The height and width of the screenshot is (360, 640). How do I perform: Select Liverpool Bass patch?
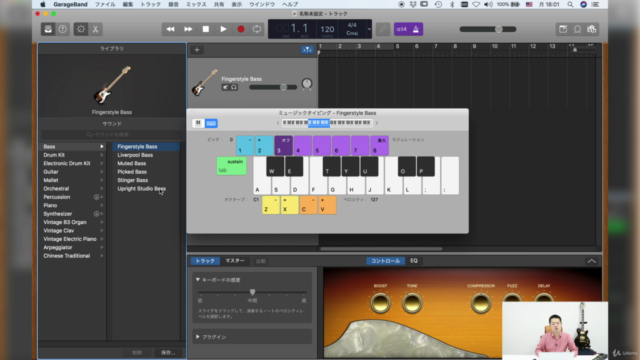(135, 155)
